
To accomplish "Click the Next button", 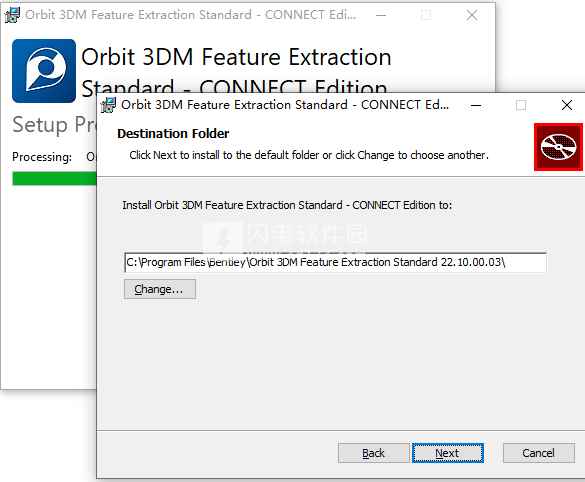I will pyautogui.click(x=448, y=453).
